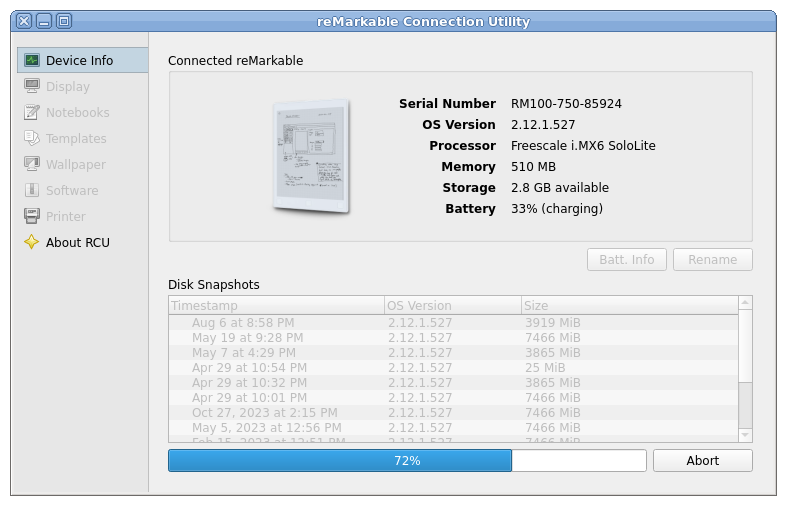The width and height of the screenshot is (787, 506).
Task: Sort snapshots by OS Version column header
Action: (x=453, y=305)
